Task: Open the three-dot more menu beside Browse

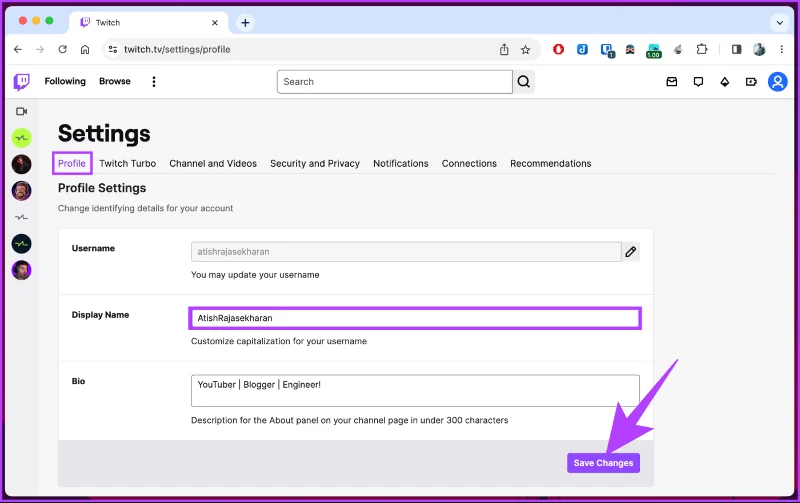Action: point(154,82)
